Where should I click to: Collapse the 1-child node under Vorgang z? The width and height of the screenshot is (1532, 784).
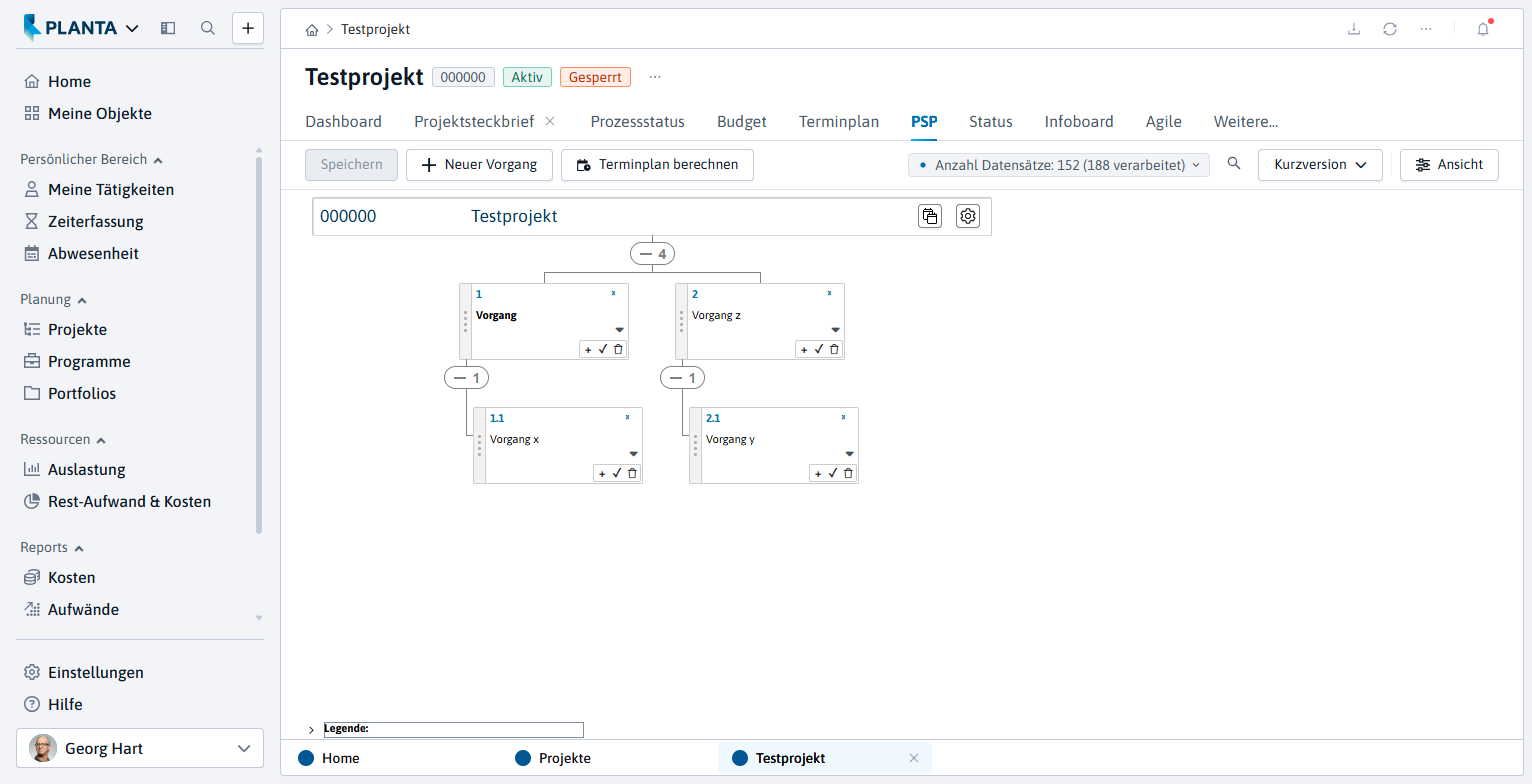click(x=683, y=378)
